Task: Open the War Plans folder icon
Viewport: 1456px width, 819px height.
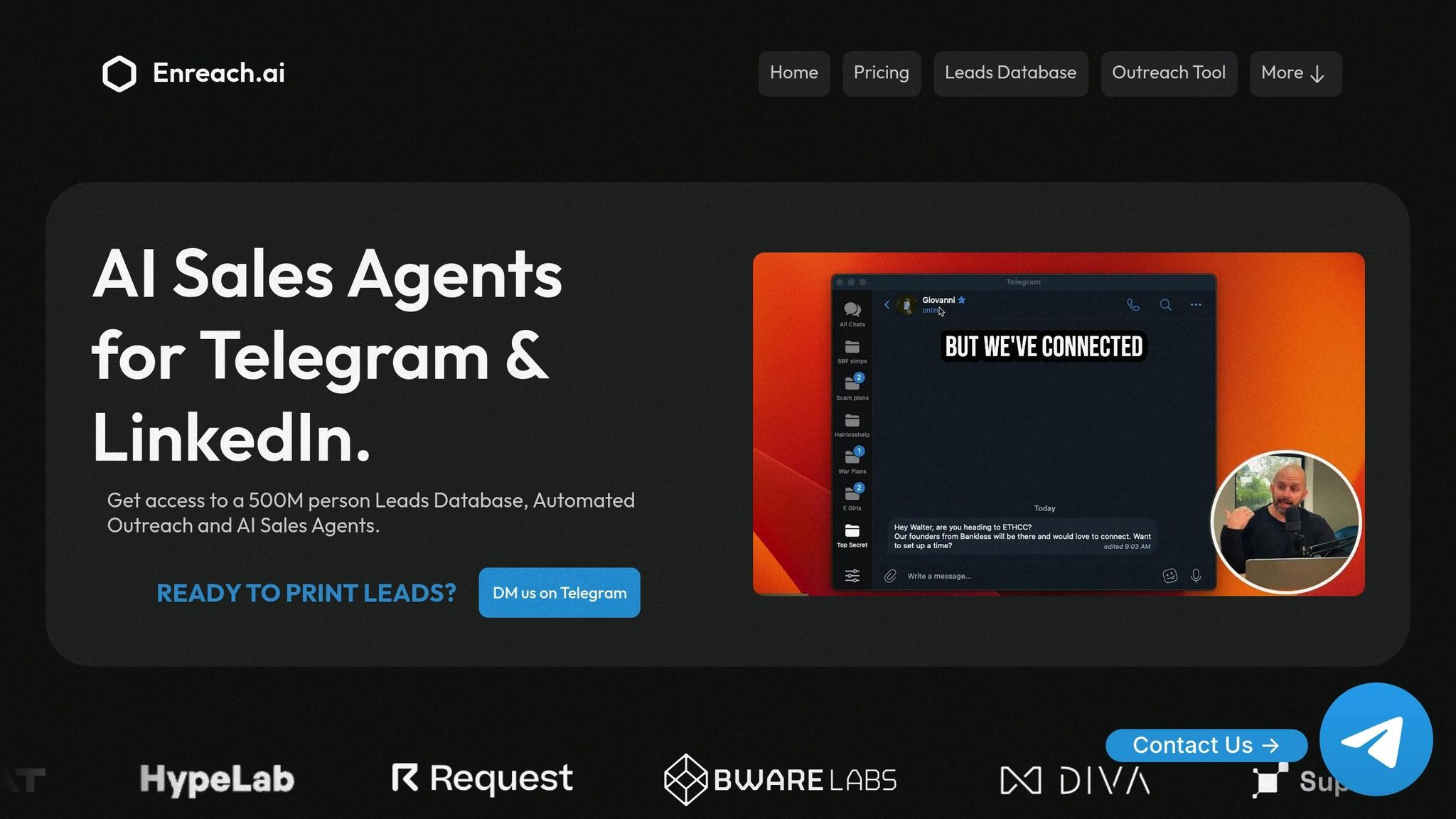Action: [x=852, y=456]
